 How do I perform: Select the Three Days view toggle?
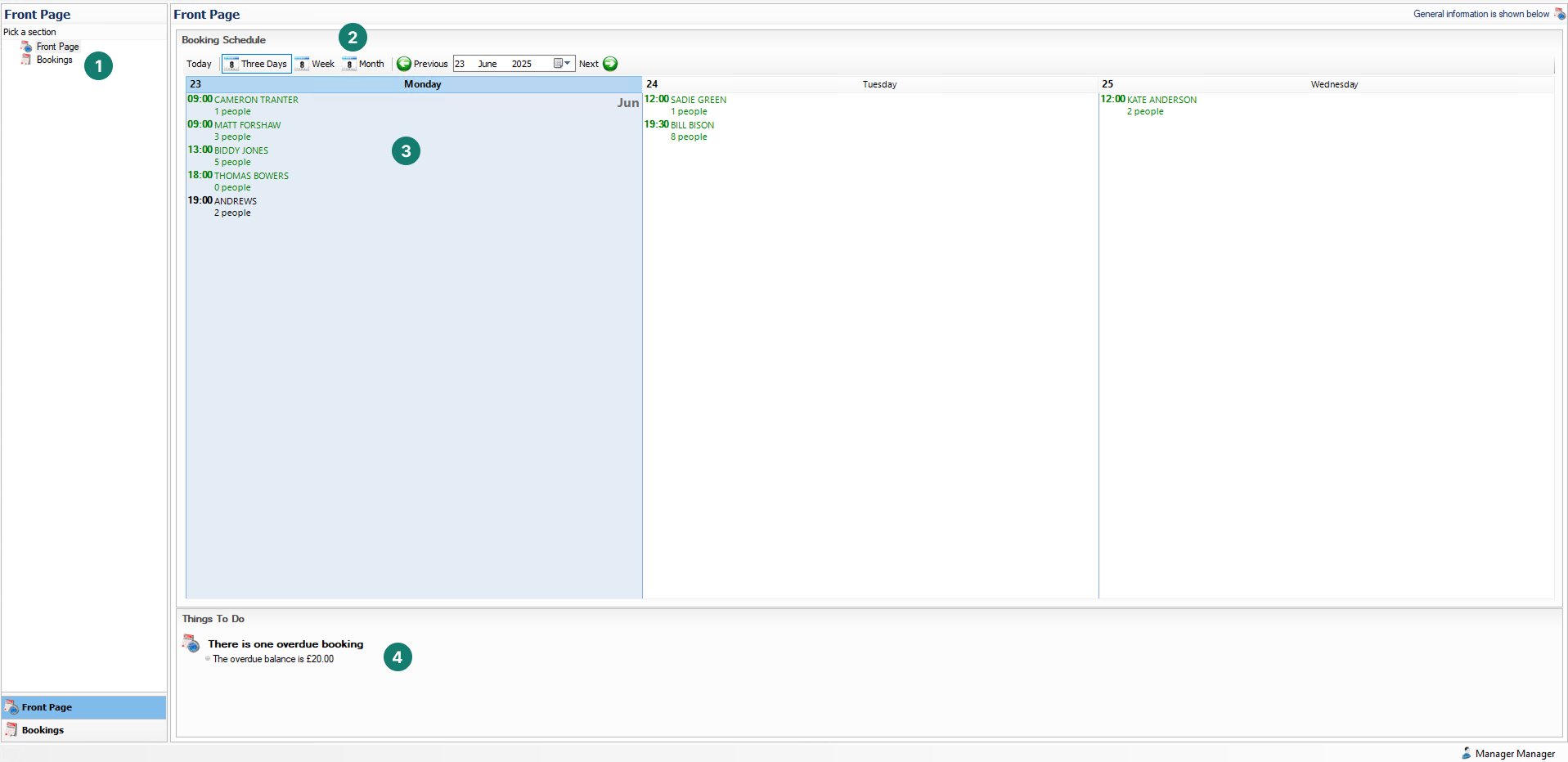[x=256, y=64]
